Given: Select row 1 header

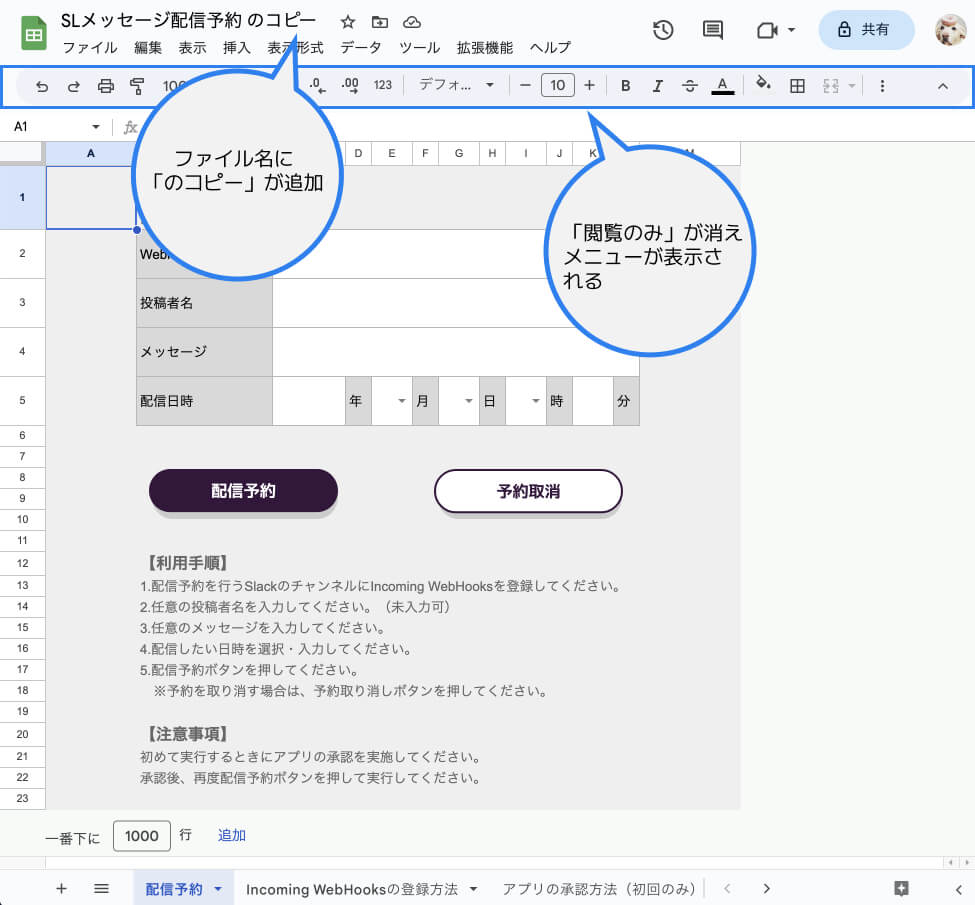Looking at the screenshot, I should [22, 197].
